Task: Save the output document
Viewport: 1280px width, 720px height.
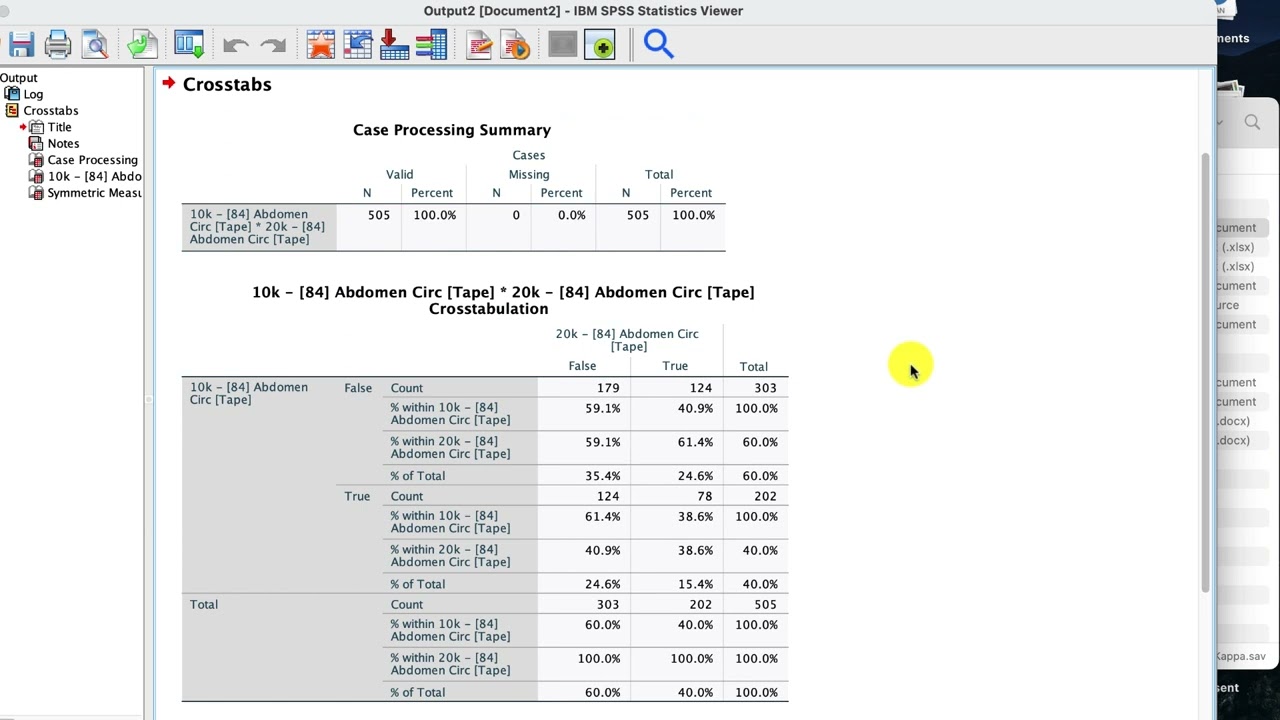Action: point(21,45)
